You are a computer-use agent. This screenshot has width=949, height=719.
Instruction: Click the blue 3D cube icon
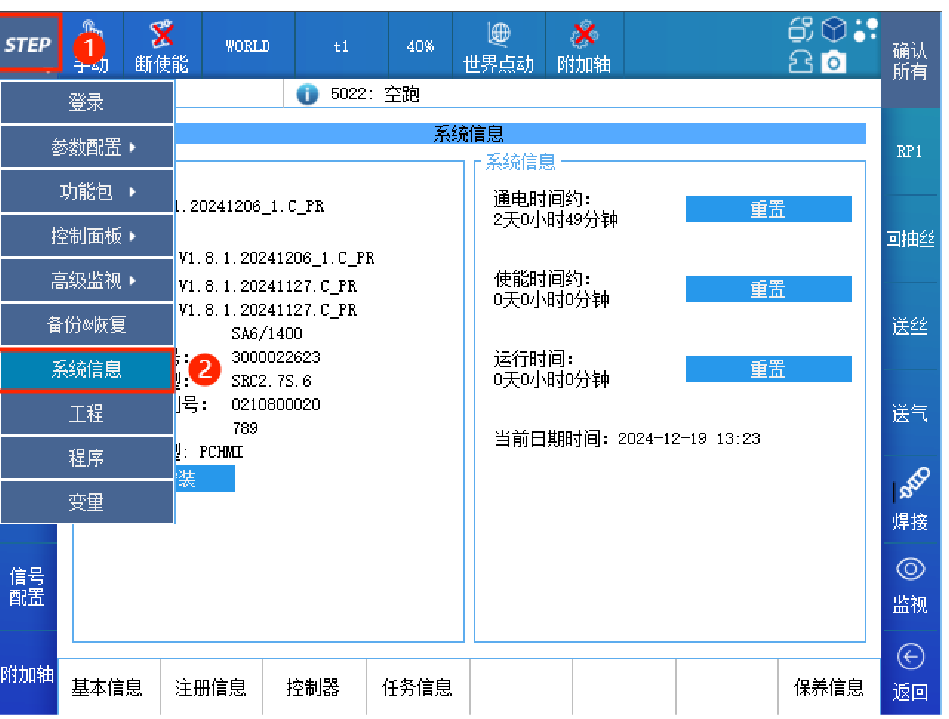834,30
